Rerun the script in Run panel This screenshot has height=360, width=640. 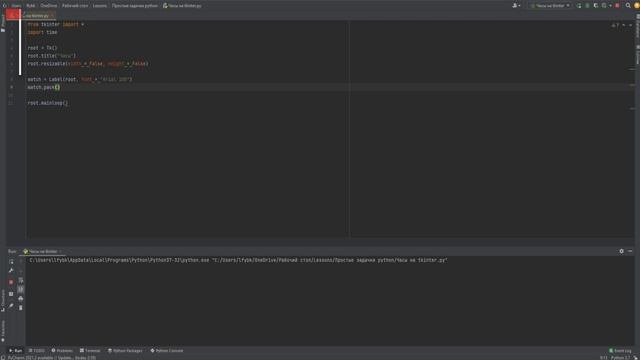(11, 261)
